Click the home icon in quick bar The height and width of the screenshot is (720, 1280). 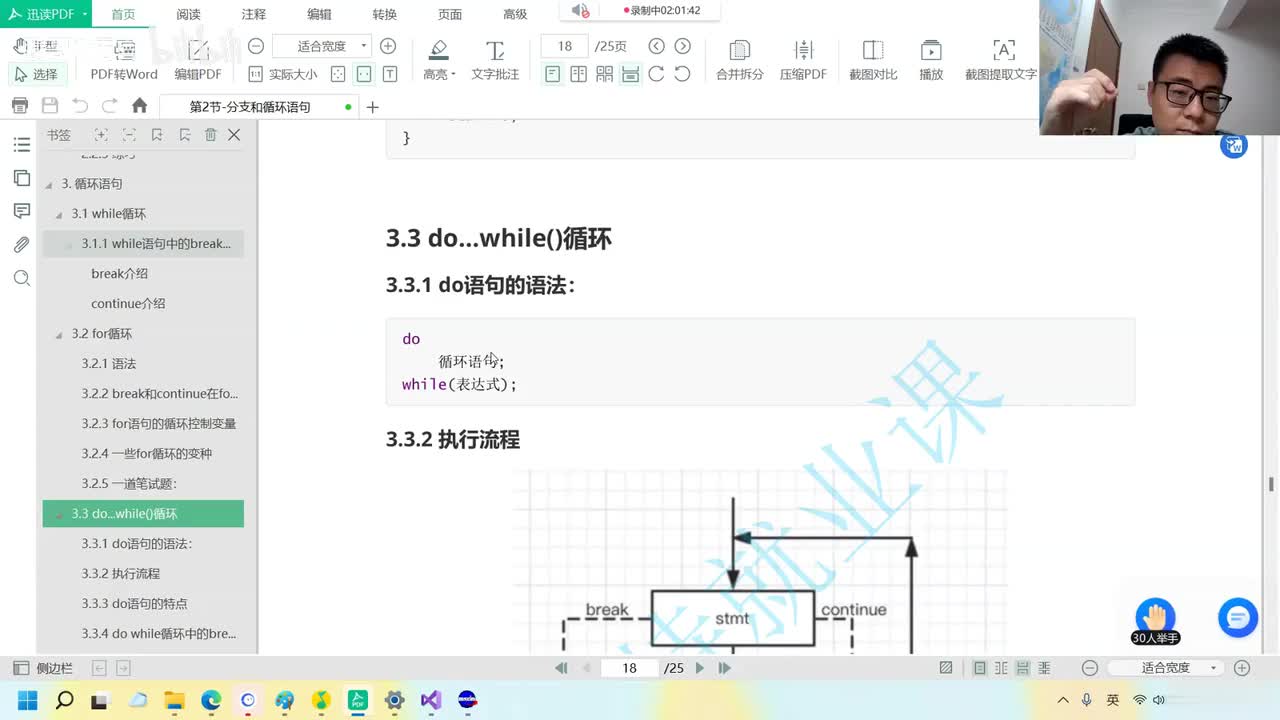(x=140, y=106)
